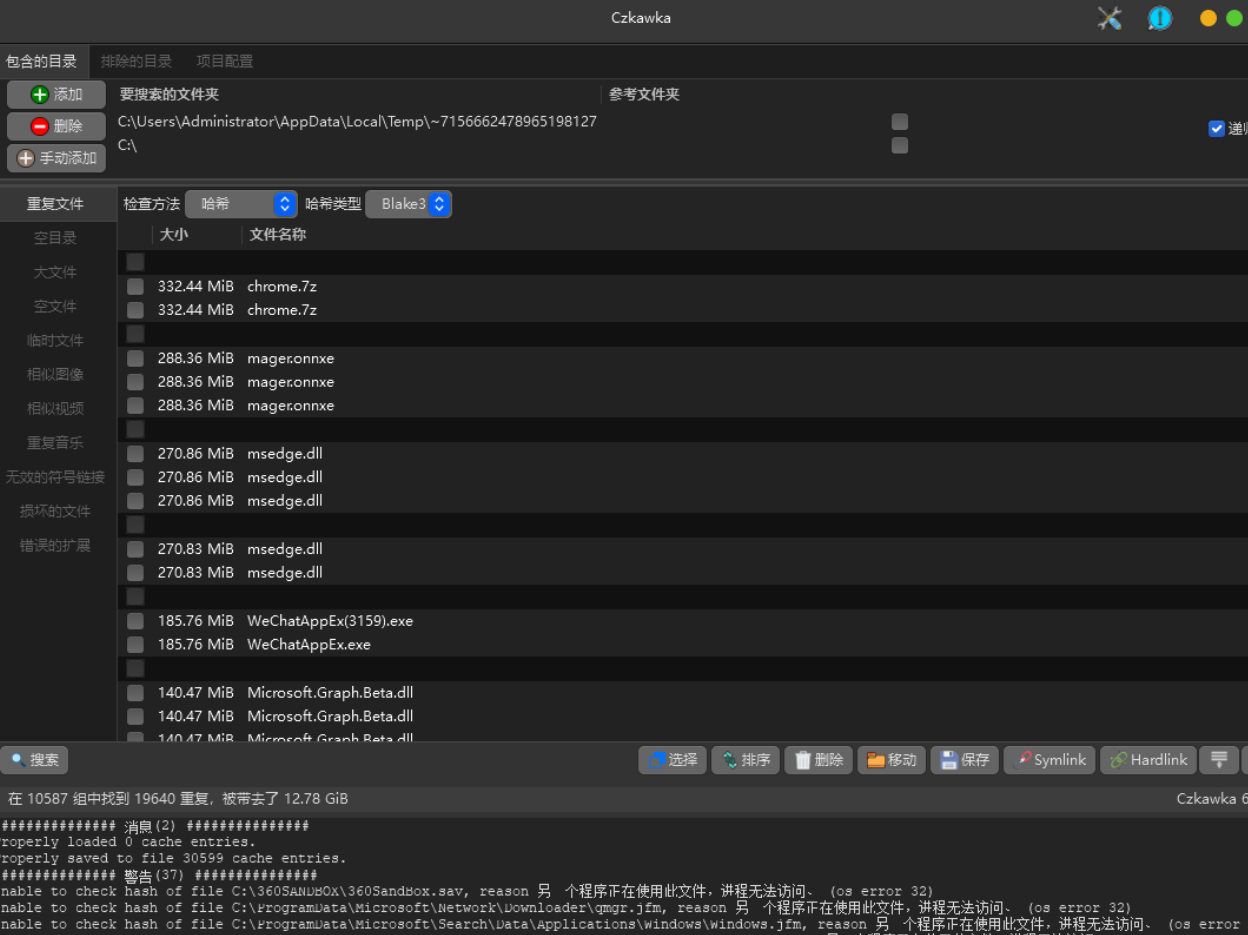The width and height of the screenshot is (1248, 935).
Task: Switch to the 排除的目录 tab
Action: (x=136, y=61)
